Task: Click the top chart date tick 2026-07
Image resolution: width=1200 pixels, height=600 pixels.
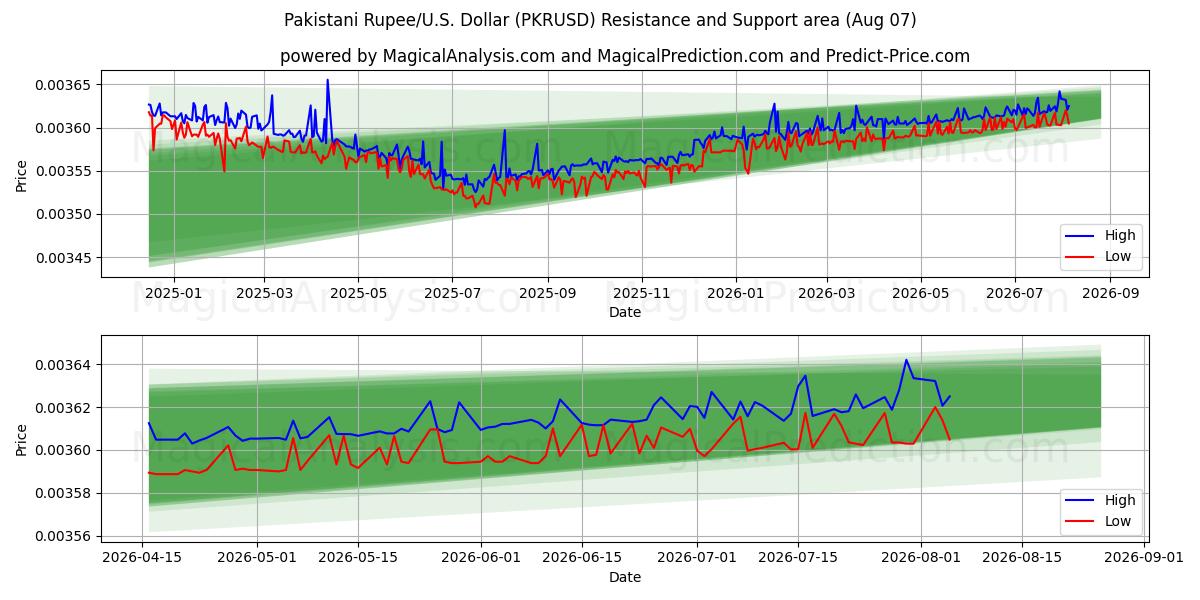Action: pyautogui.click(x=1014, y=293)
